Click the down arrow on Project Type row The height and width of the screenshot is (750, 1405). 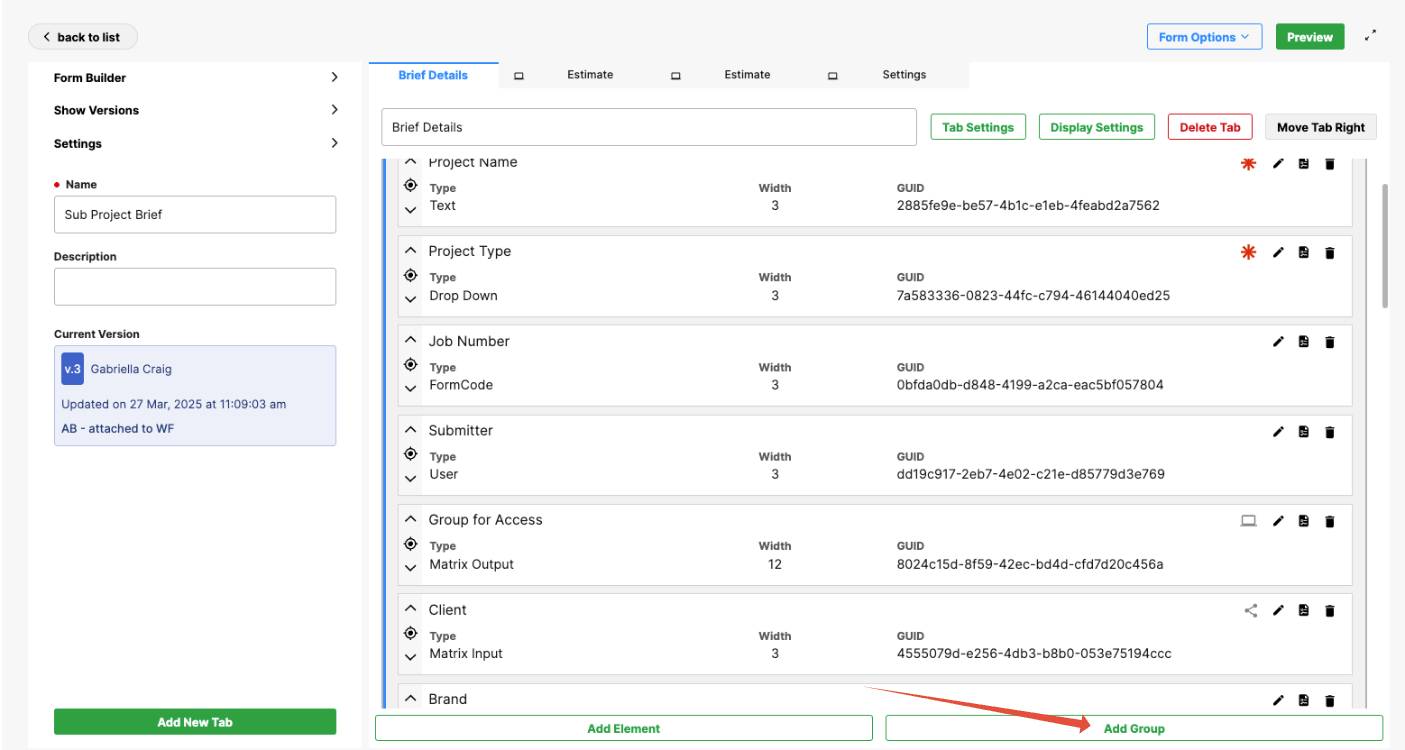pos(410,299)
